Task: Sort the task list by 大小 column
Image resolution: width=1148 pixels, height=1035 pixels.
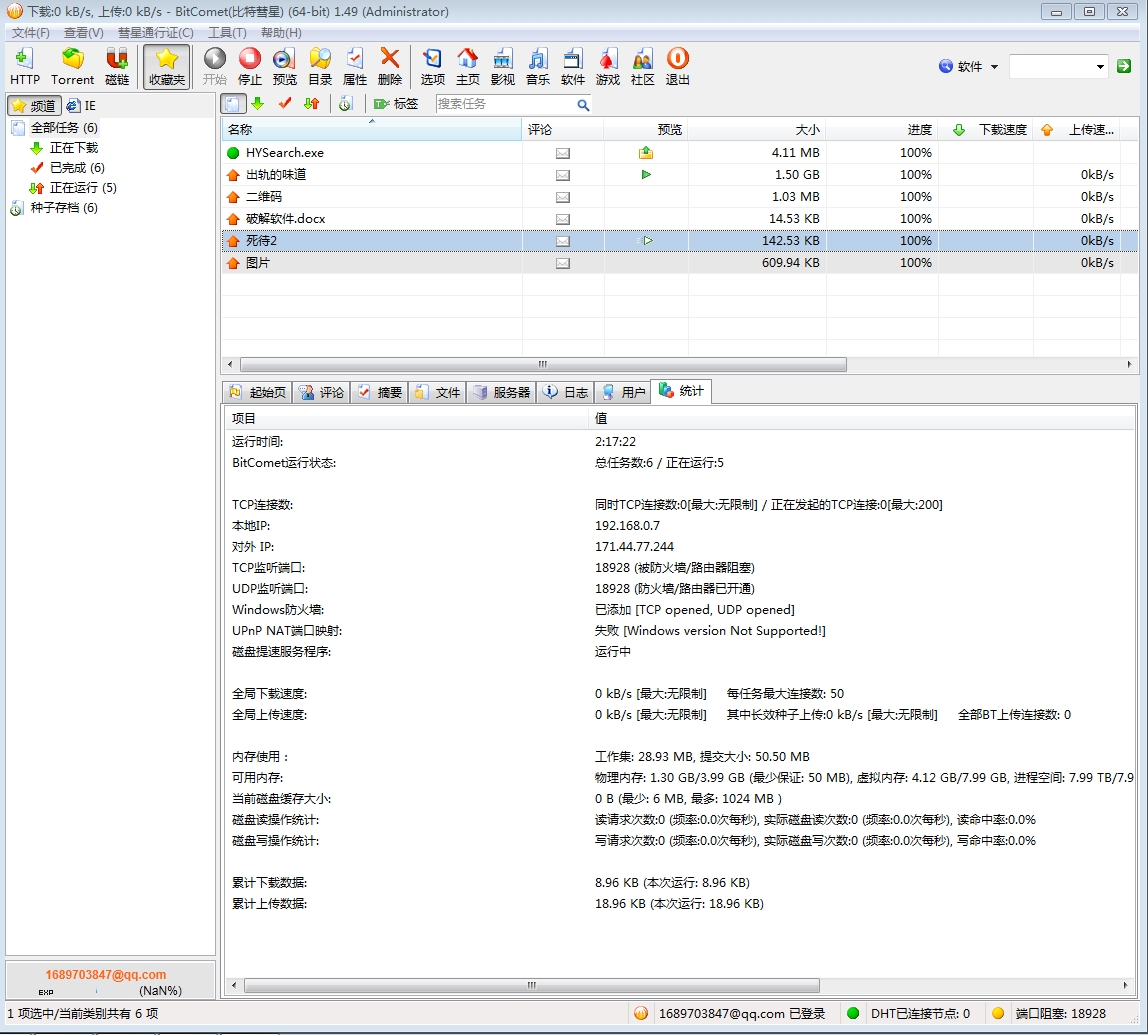Action: (x=757, y=130)
